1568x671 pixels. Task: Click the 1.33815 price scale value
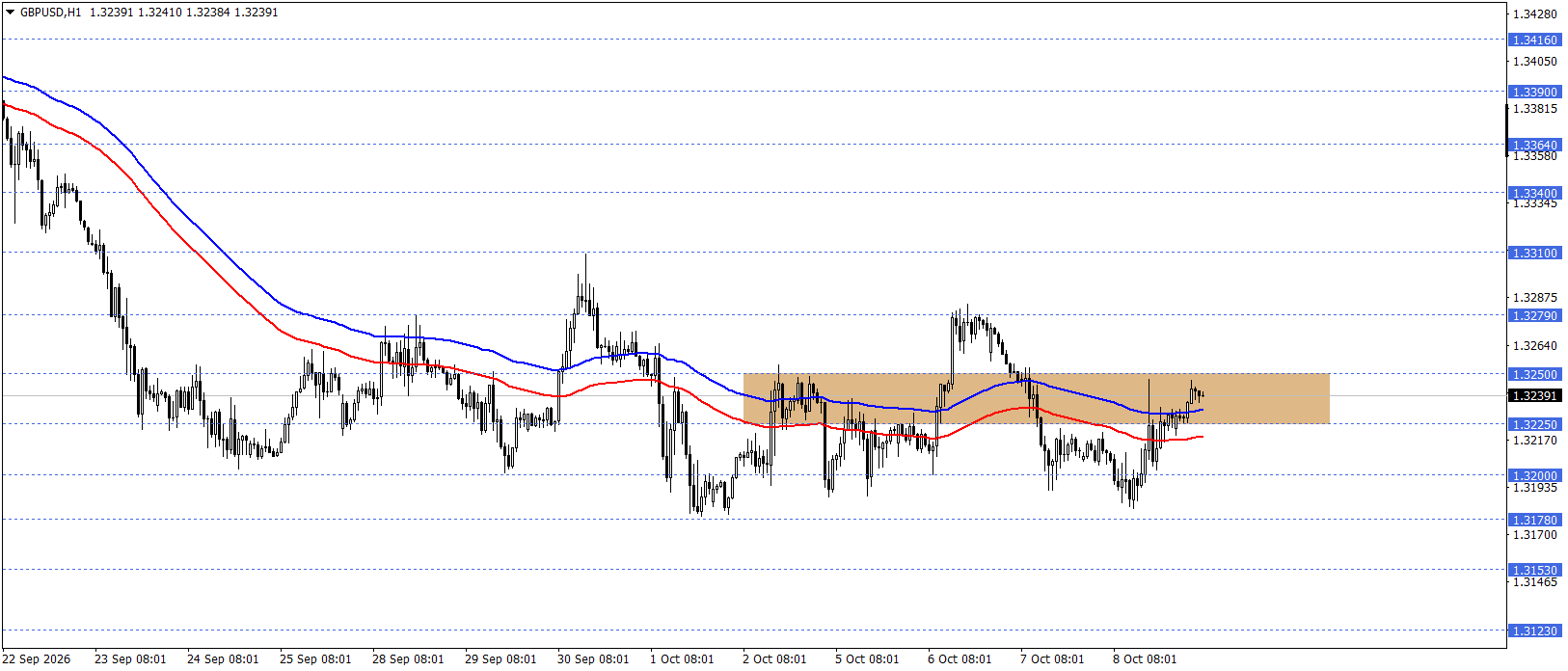click(1534, 109)
